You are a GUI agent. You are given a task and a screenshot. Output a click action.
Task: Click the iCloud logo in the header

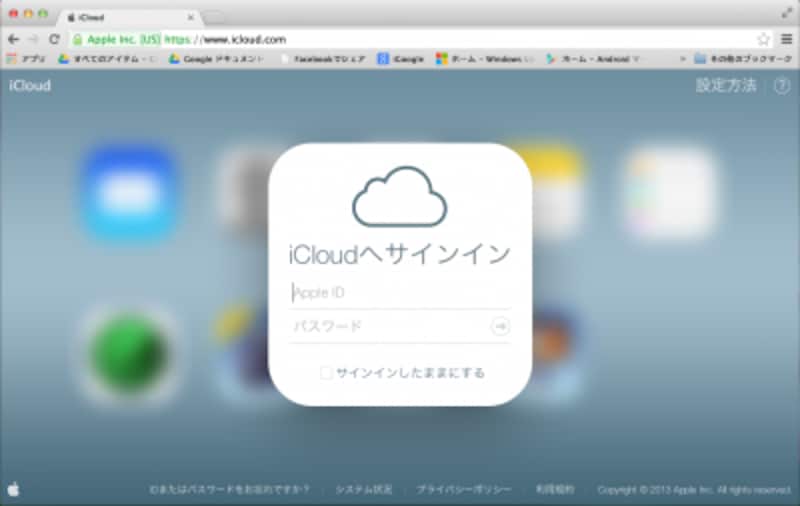point(30,85)
